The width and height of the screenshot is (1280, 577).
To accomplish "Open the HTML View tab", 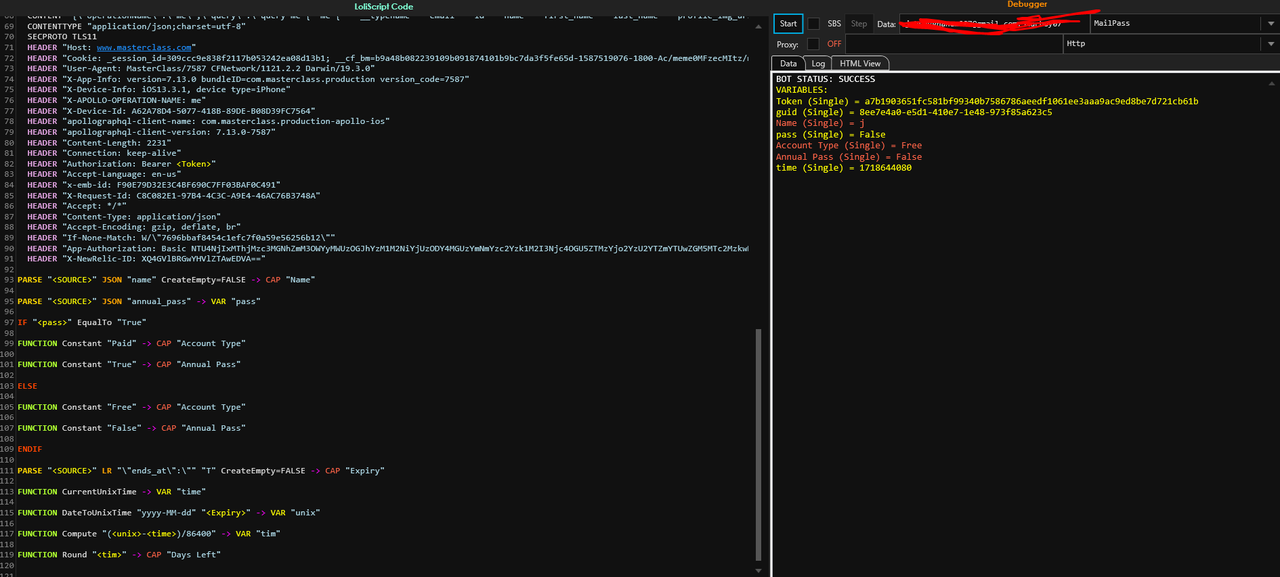I will click(860, 63).
